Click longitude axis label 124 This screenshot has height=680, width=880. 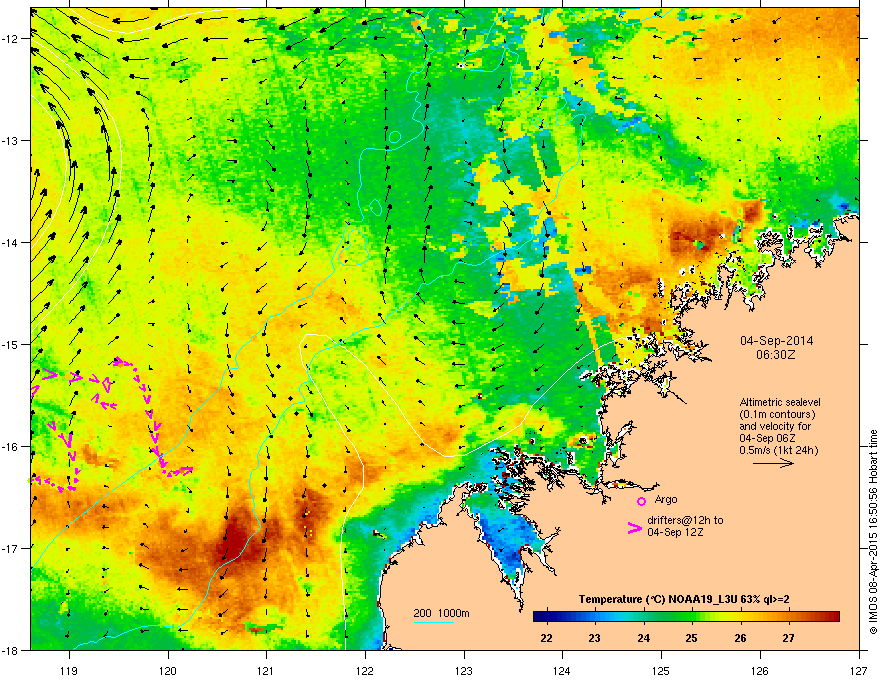tap(562, 670)
